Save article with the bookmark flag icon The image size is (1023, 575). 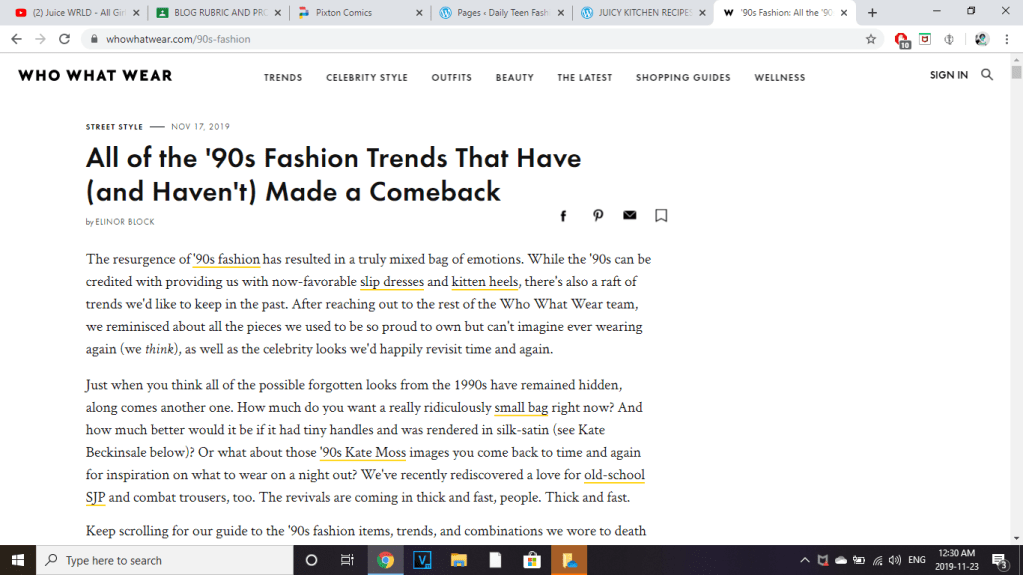tap(661, 216)
